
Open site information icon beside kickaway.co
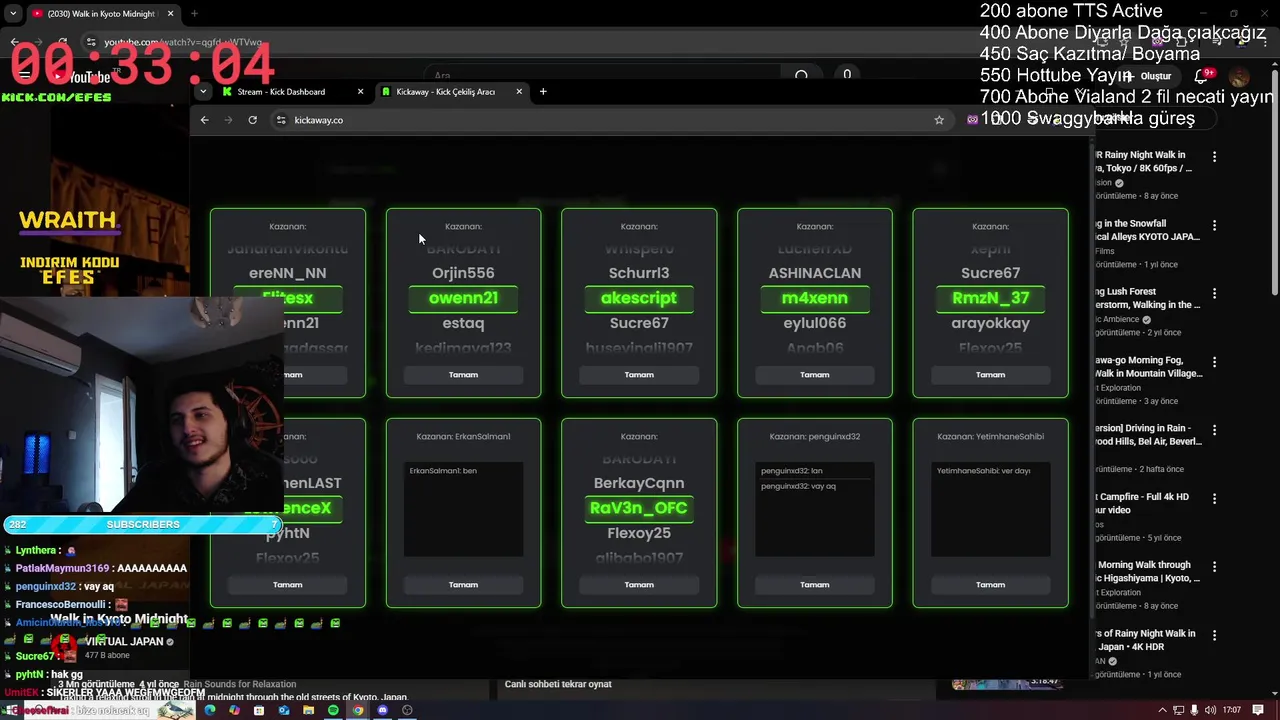(x=281, y=120)
